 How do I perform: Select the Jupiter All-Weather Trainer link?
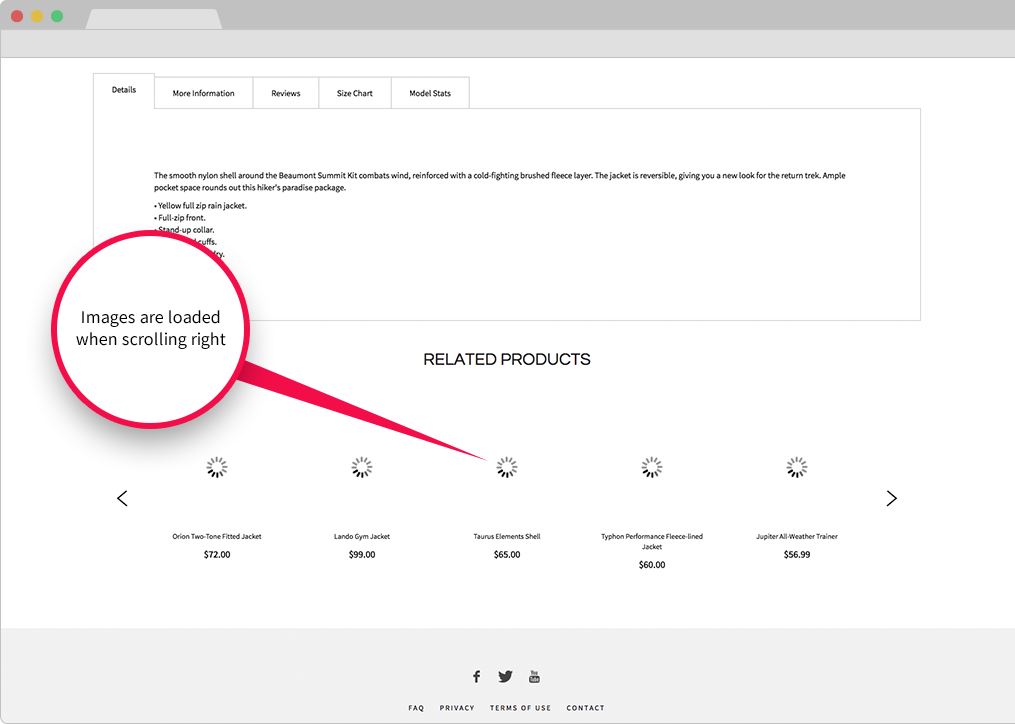tap(797, 537)
